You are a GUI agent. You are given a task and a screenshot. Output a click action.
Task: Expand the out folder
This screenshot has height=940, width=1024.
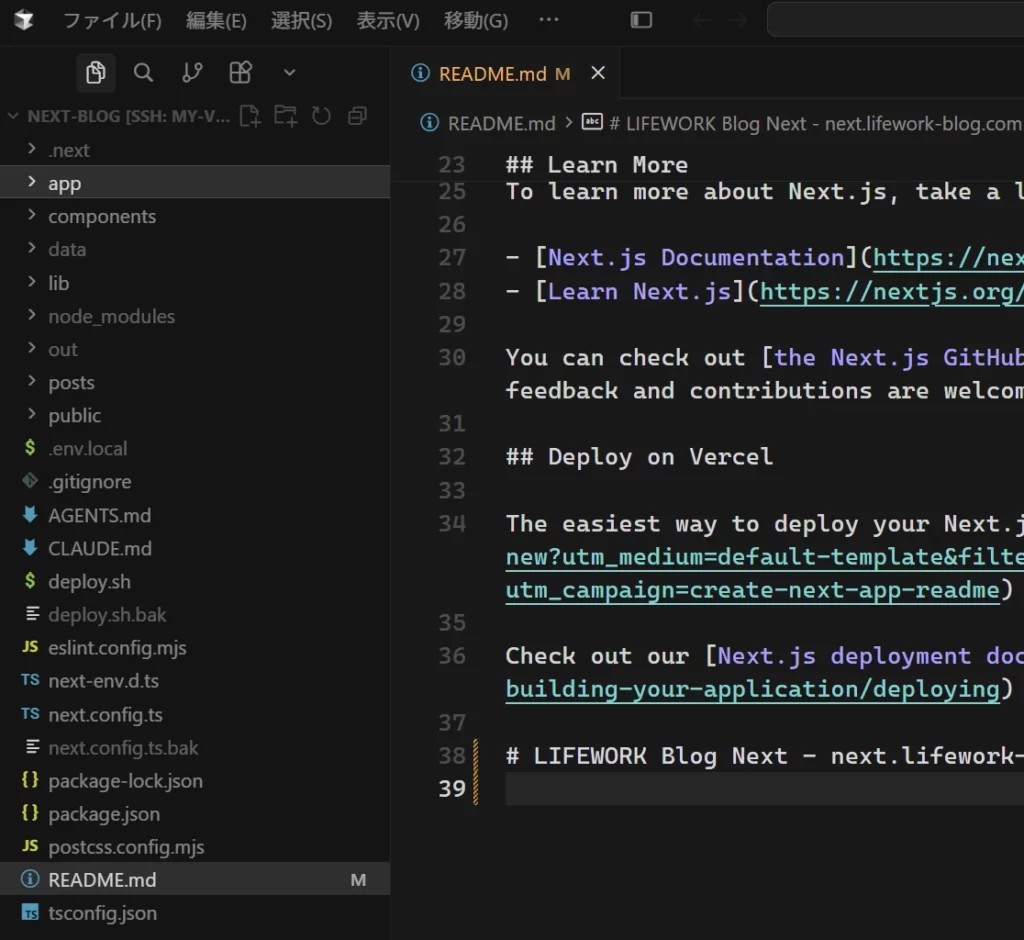(x=195, y=349)
